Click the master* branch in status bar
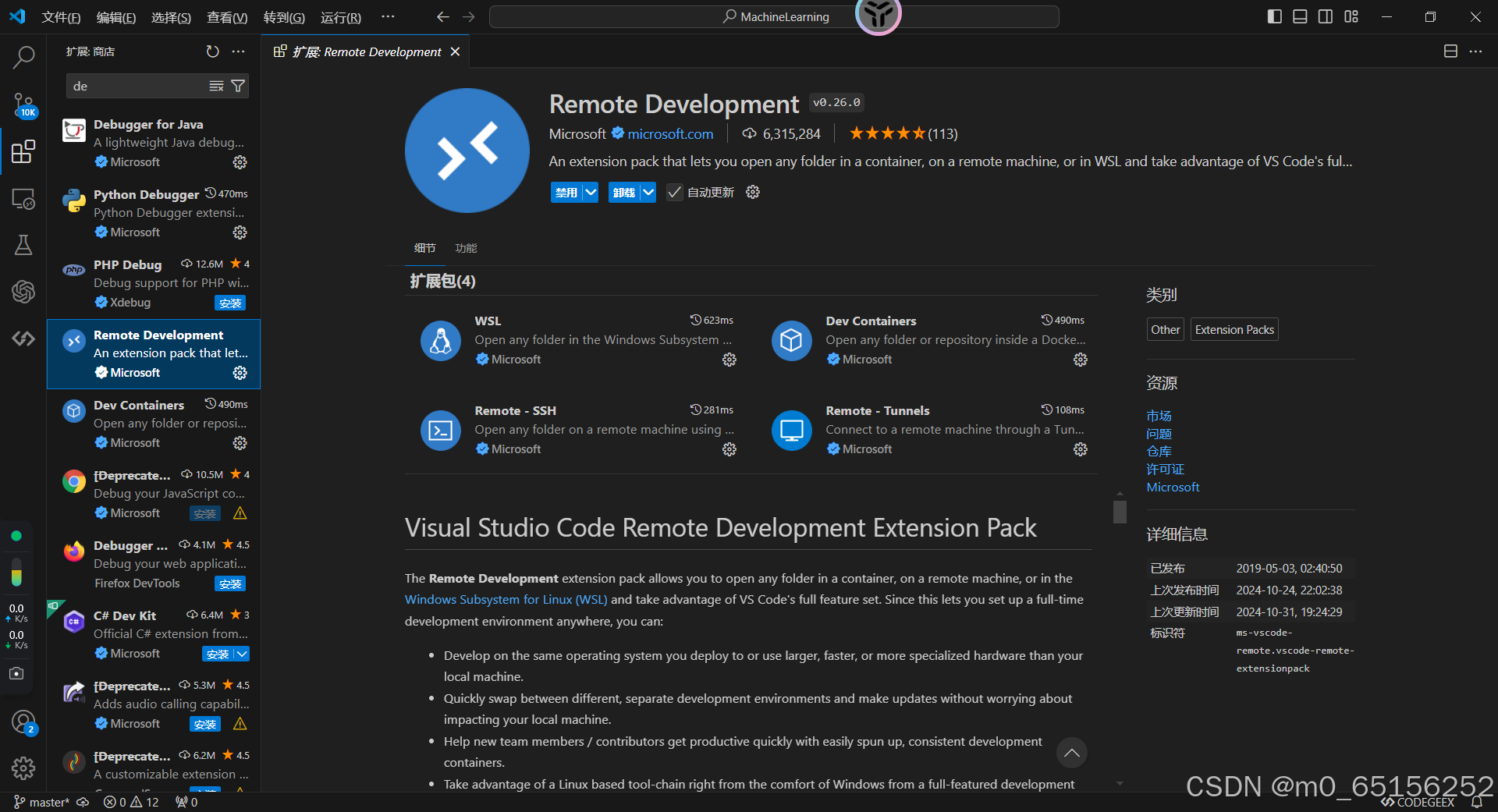 [x=41, y=802]
